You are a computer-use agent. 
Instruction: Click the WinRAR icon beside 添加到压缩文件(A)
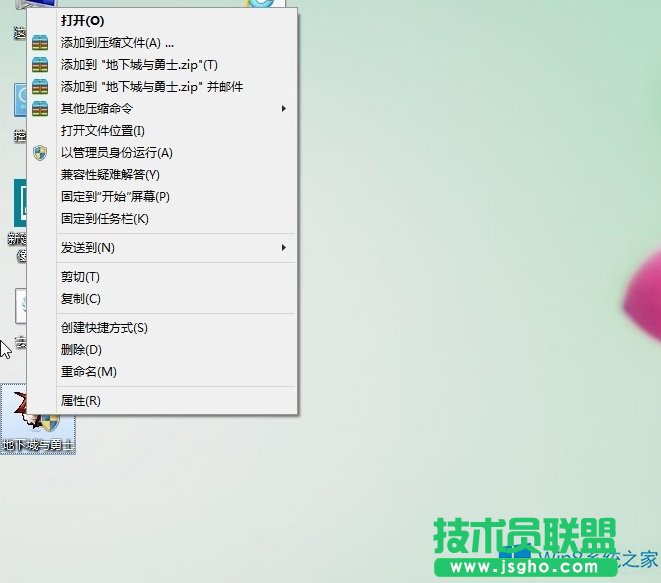tap(40, 43)
